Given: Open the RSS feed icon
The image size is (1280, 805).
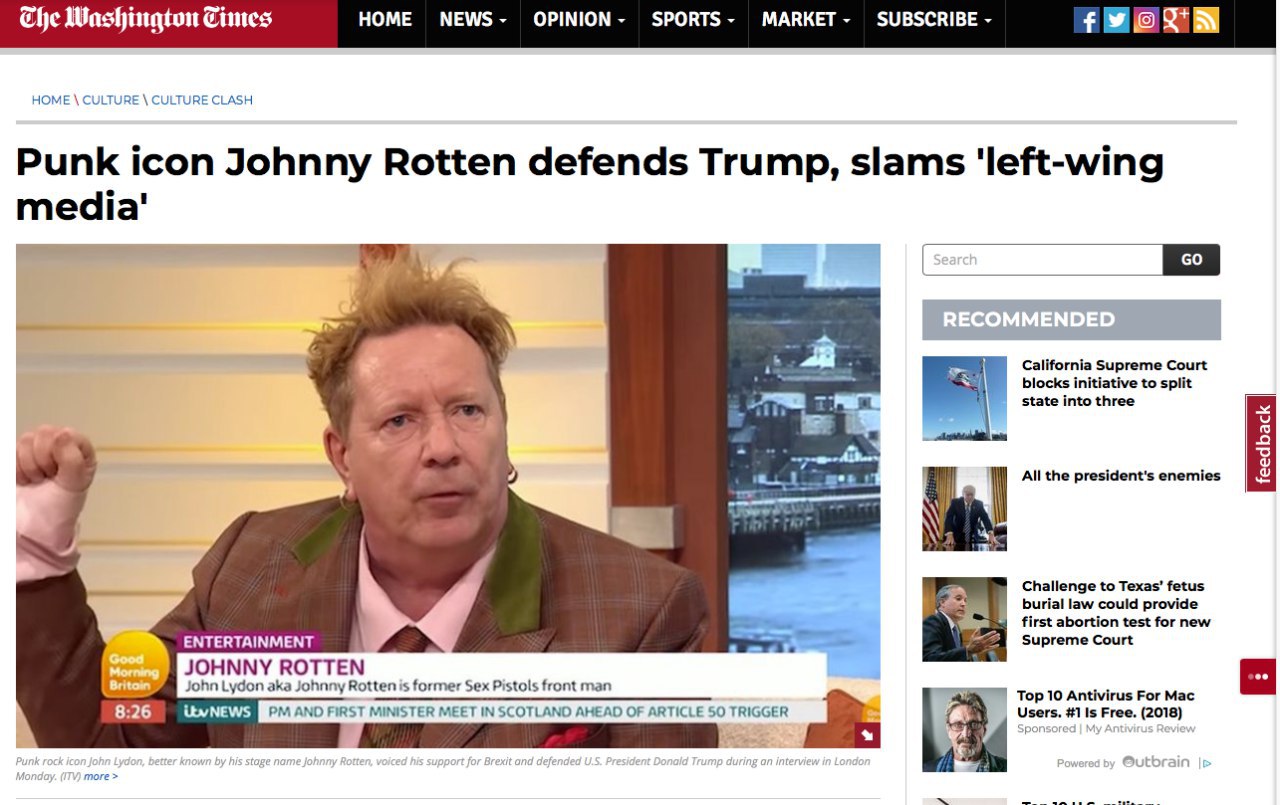Looking at the screenshot, I should tap(1206, 20).
